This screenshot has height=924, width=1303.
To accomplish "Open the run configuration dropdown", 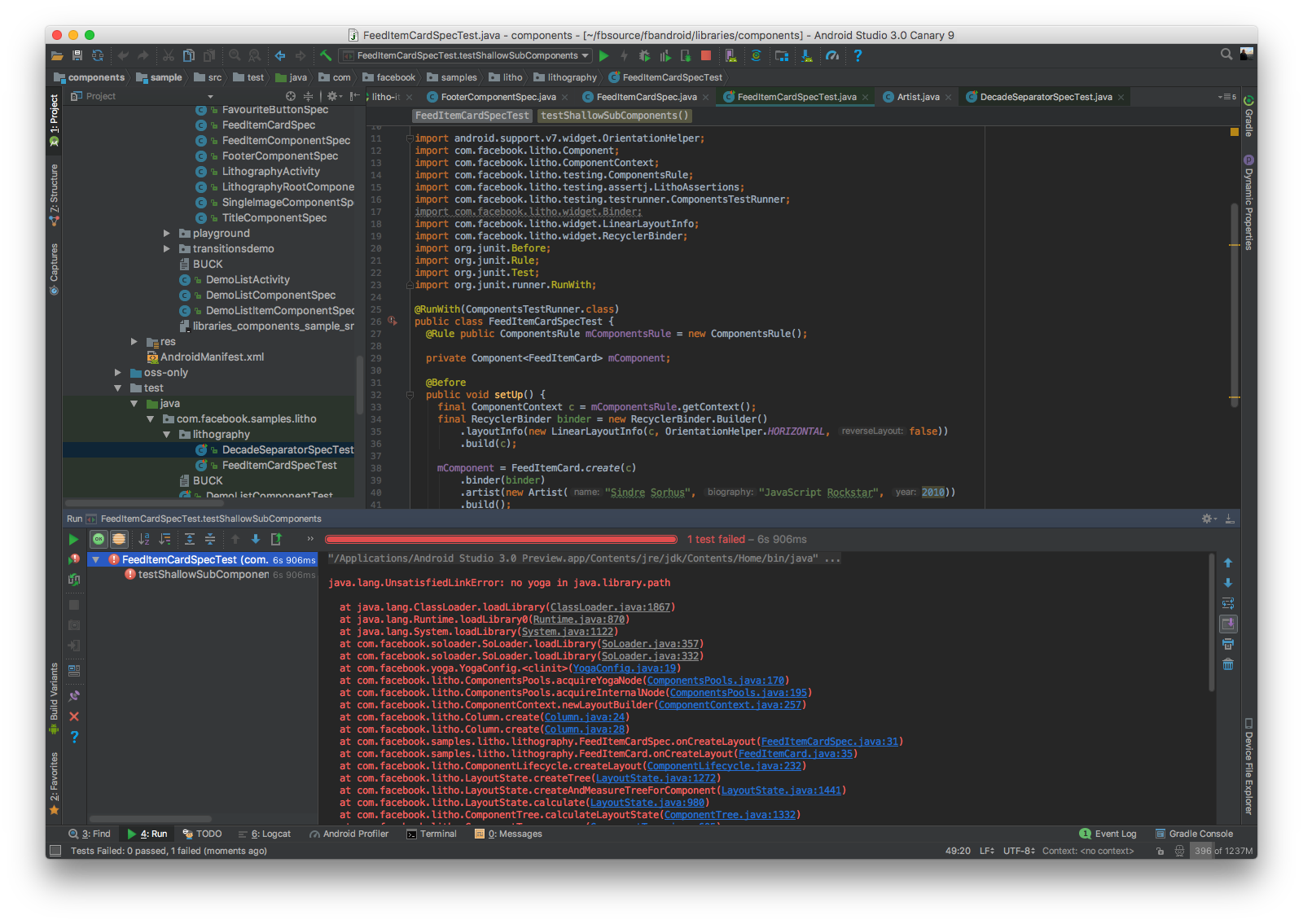I will point(466,55).
